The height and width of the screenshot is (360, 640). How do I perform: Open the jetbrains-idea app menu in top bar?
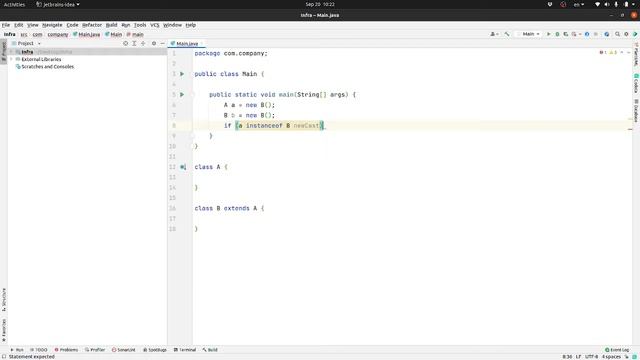click(x=58, y=4)
